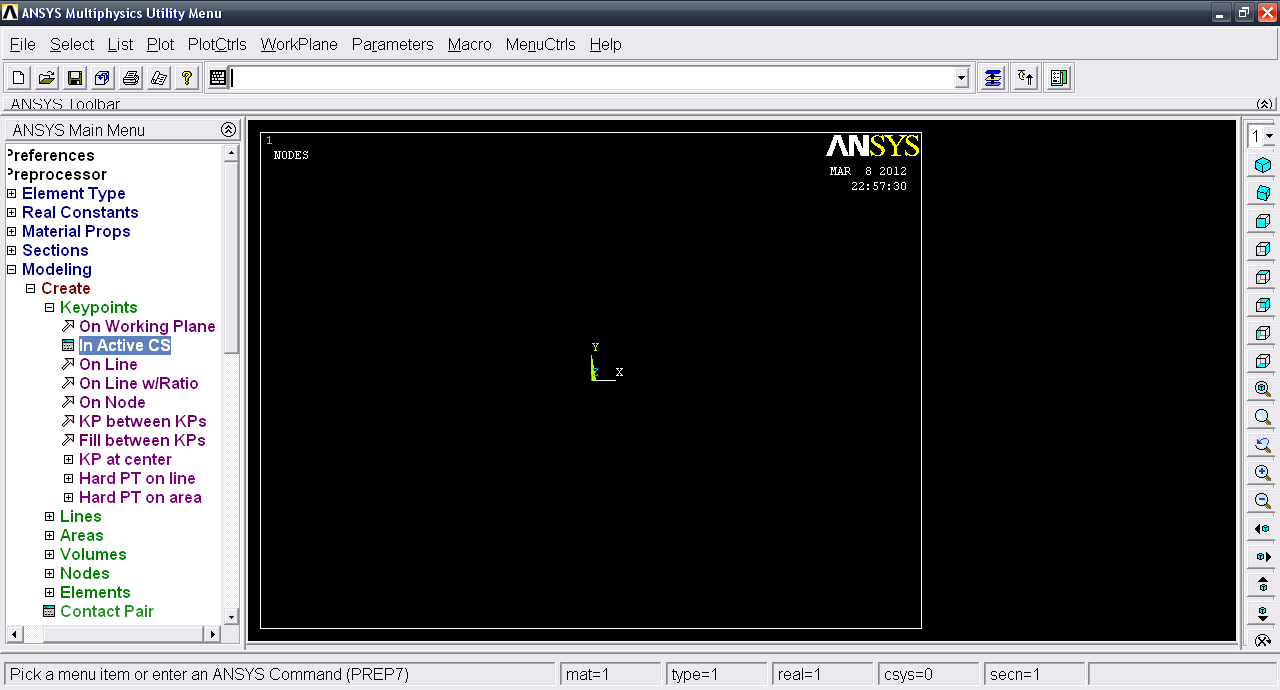The width and height of the screenshot is (1280, 690).
Task: Switch to Top view icon
Action: 1263,277
